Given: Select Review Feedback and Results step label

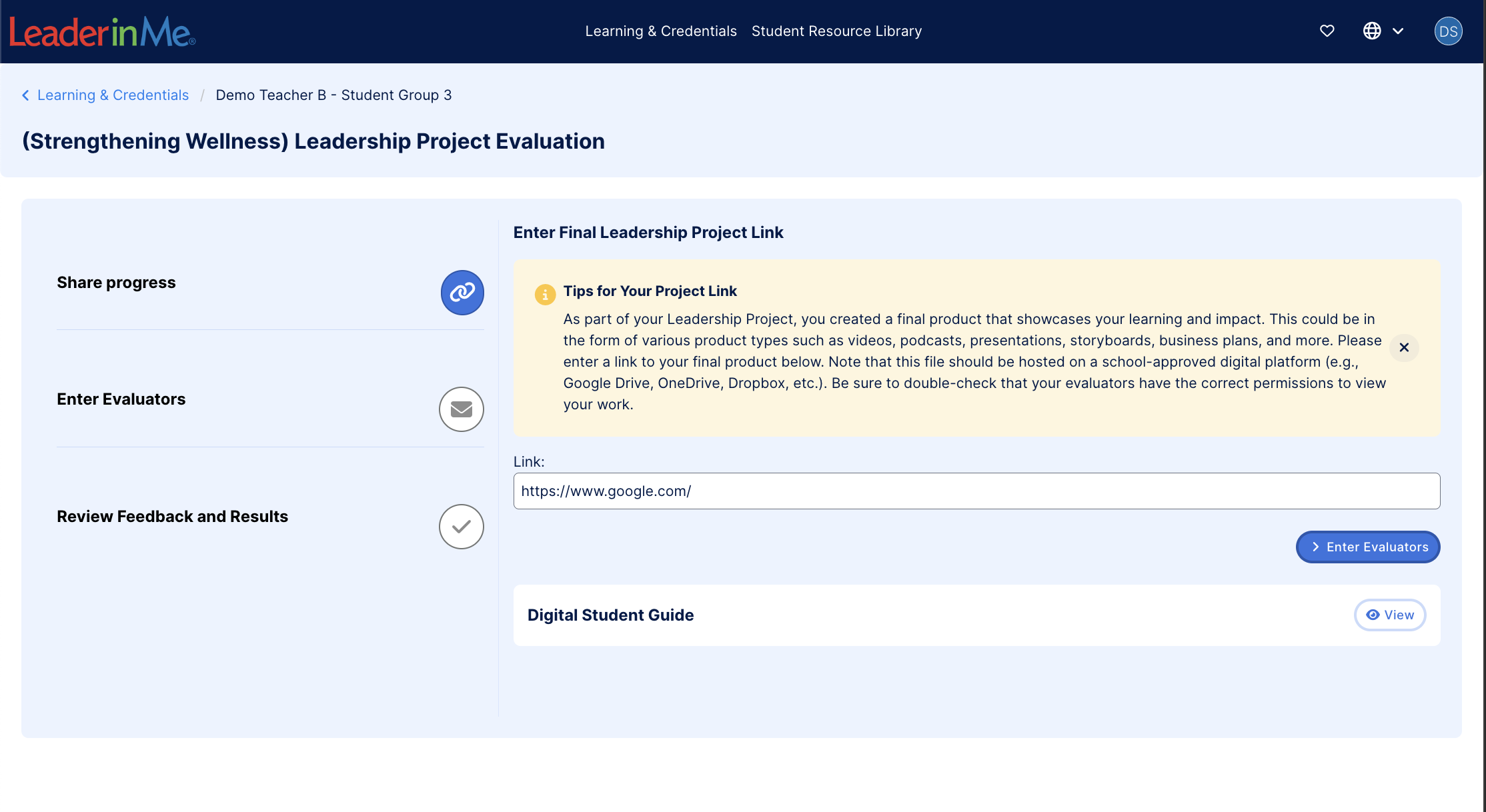Looking at the screenshot, I should coord(172,517).
